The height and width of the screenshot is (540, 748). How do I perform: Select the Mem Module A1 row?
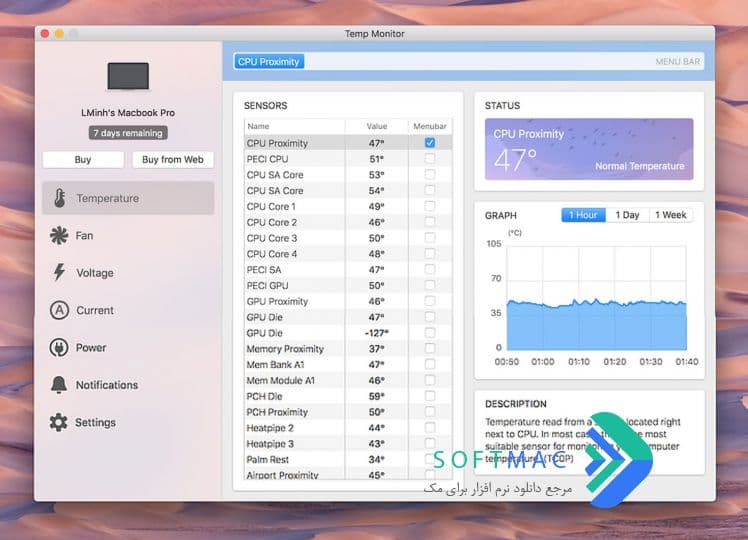348,380
